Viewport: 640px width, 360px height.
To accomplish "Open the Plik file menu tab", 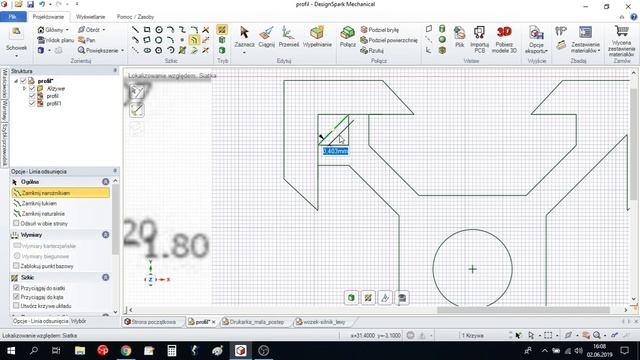I will [x=13, y=17].
